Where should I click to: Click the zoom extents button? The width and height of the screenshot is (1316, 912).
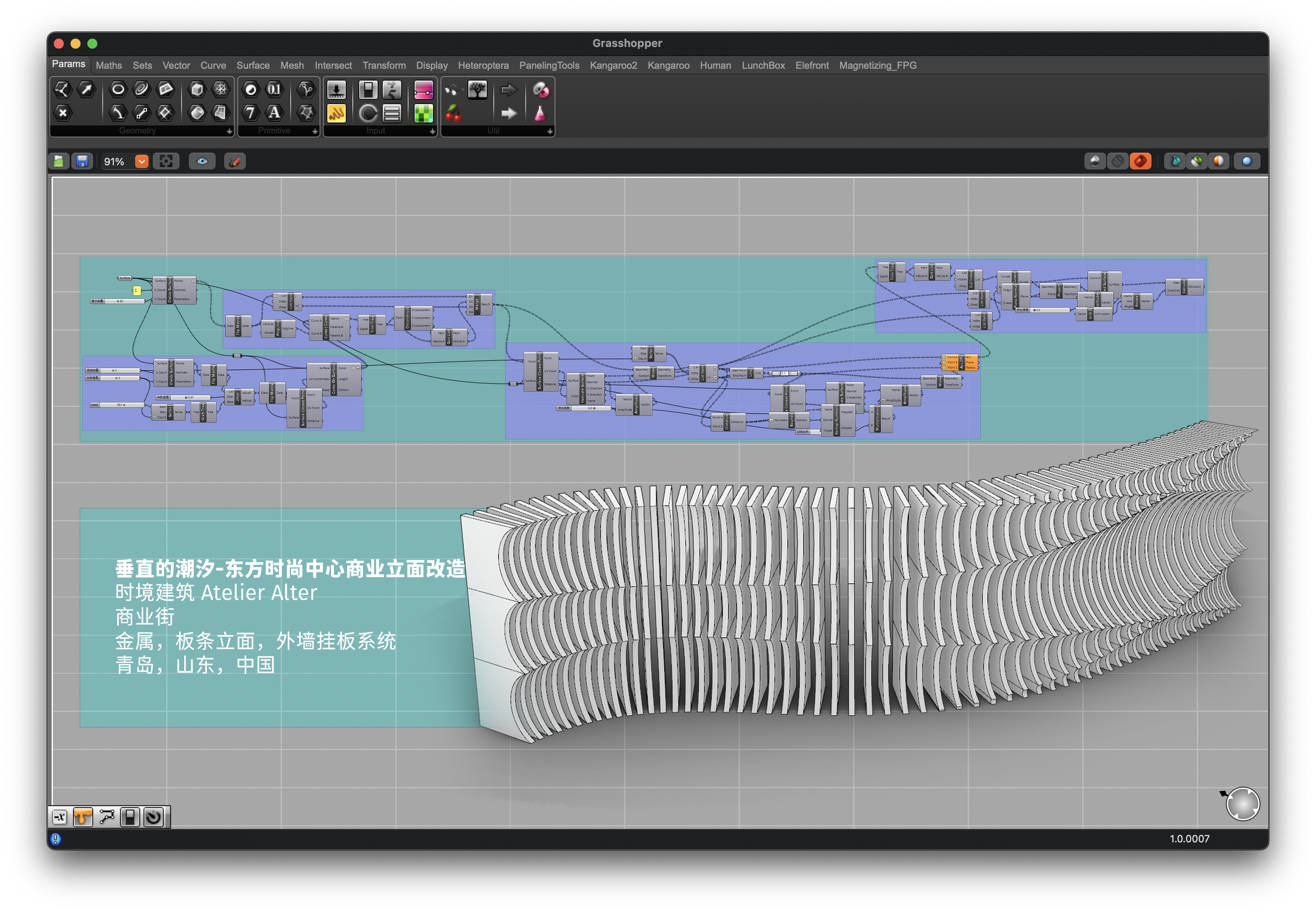coord(166,162)
